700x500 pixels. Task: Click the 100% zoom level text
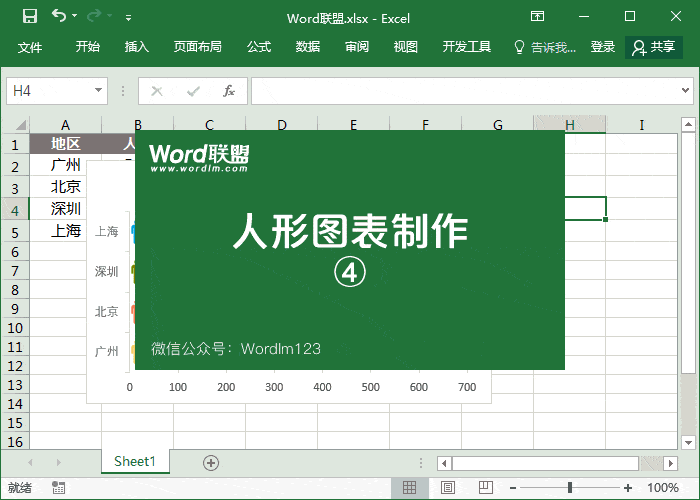[663, 488]
